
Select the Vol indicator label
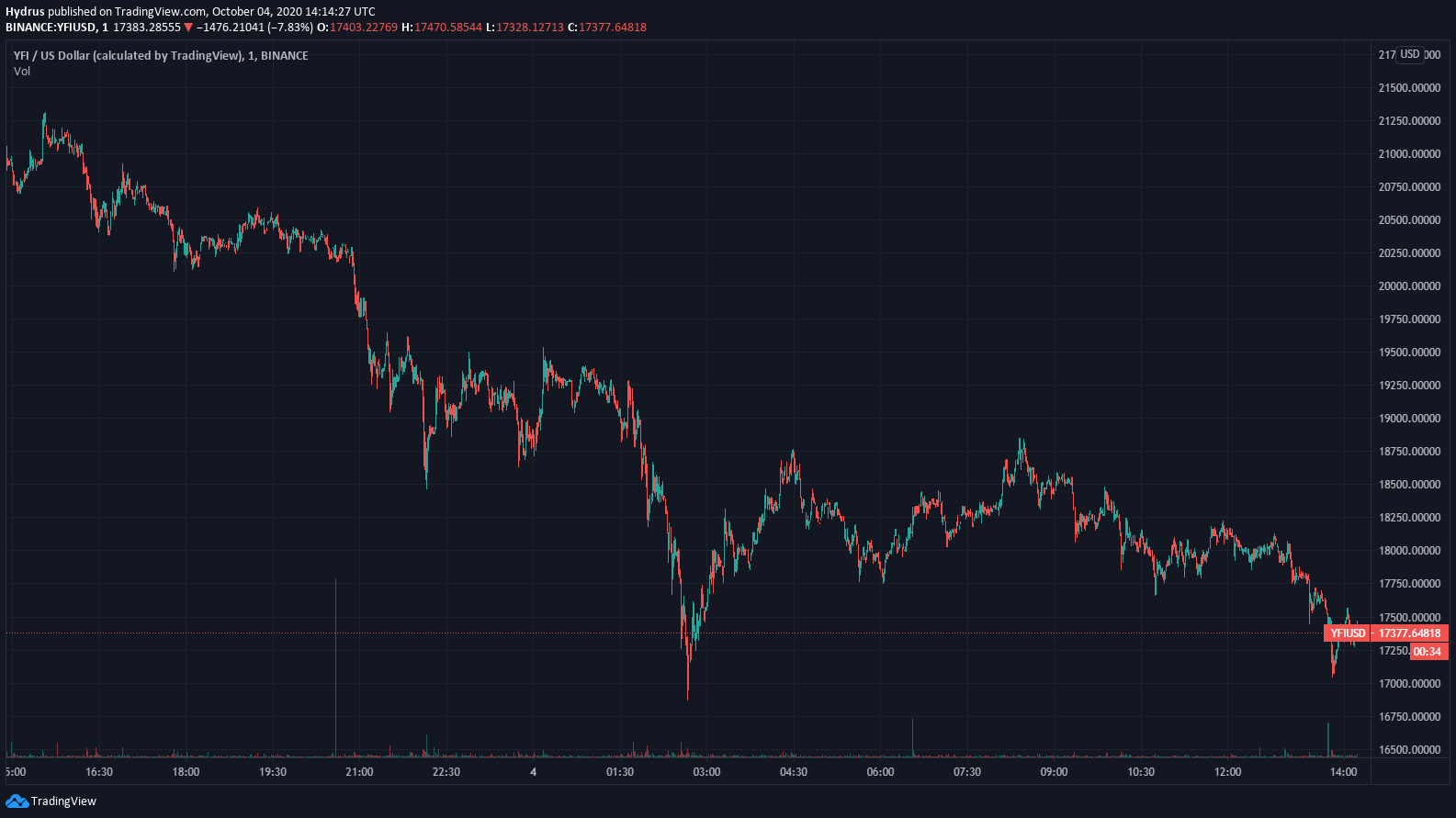(x=22, y=72)
